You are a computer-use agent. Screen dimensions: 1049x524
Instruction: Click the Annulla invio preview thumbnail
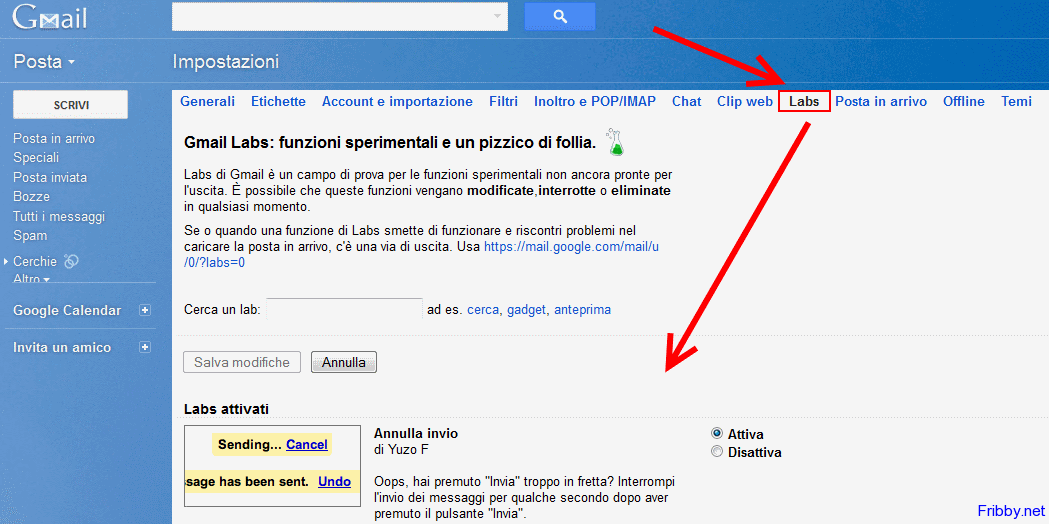[272, 466]
